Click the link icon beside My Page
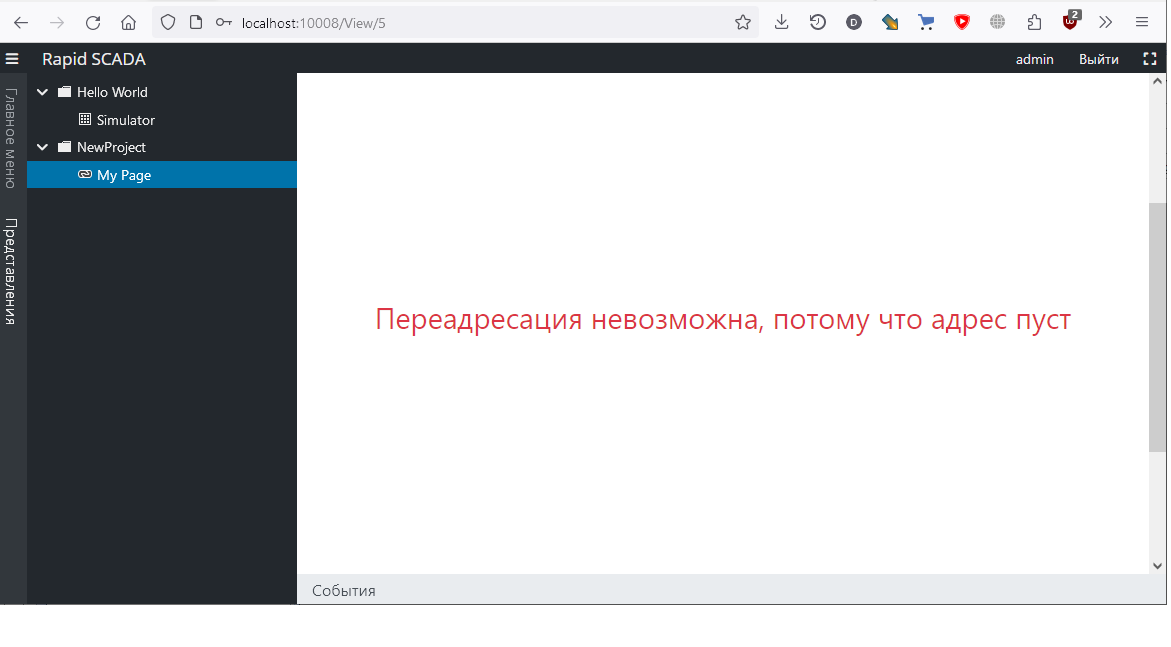The width and height of the screenshot is (1171, 647). (x=85, y=174)
